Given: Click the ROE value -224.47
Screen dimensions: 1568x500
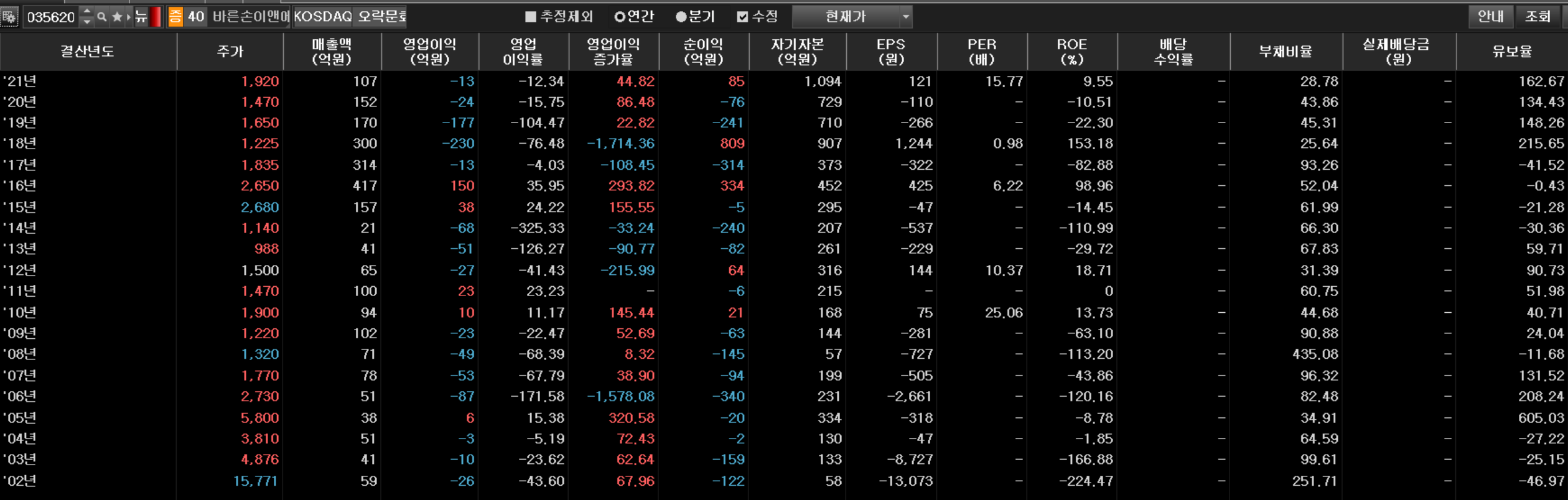Looking at the screenshot, I should tap(1086, 481).
